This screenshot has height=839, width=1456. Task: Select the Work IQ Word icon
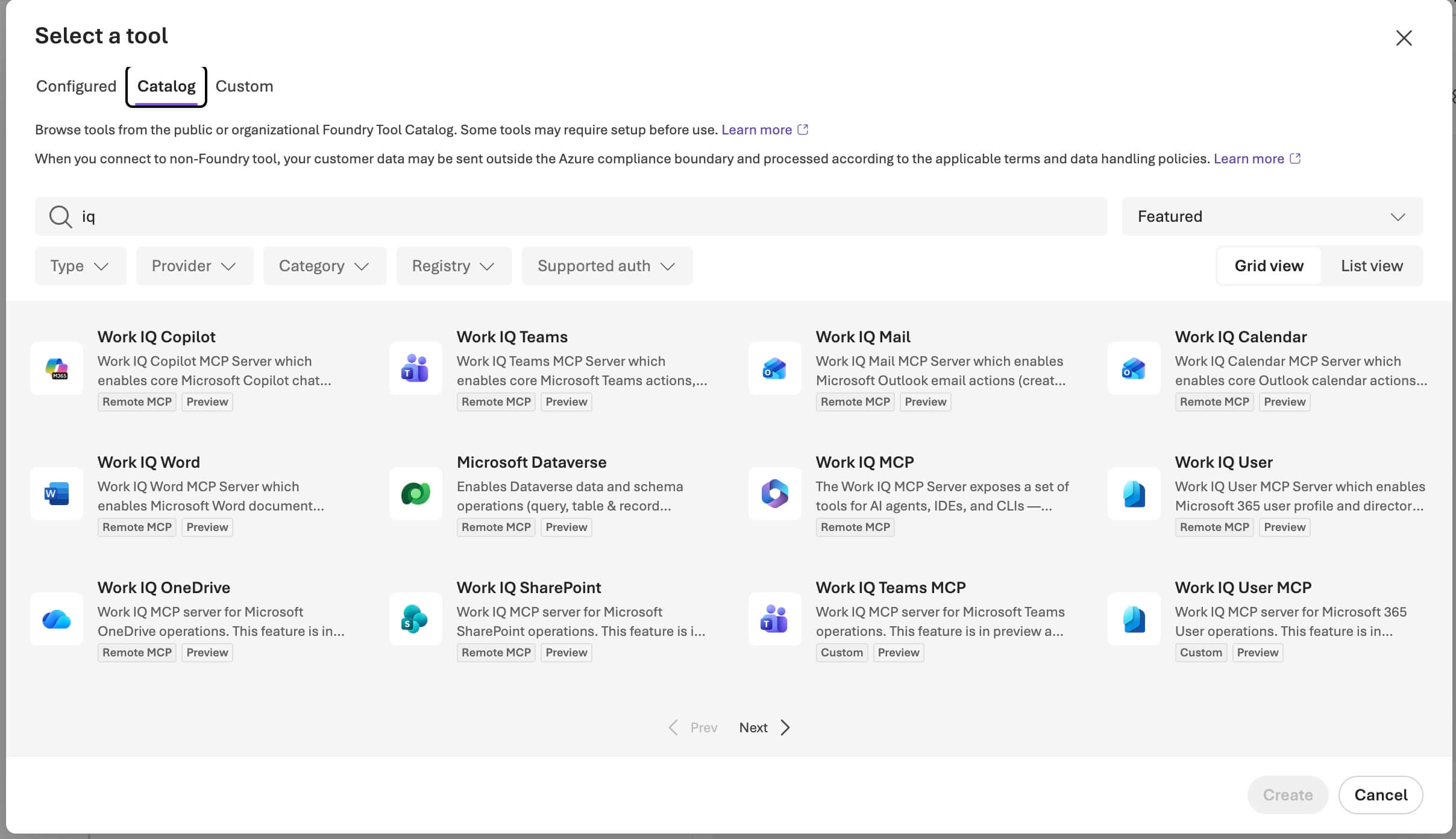point(57,494)
